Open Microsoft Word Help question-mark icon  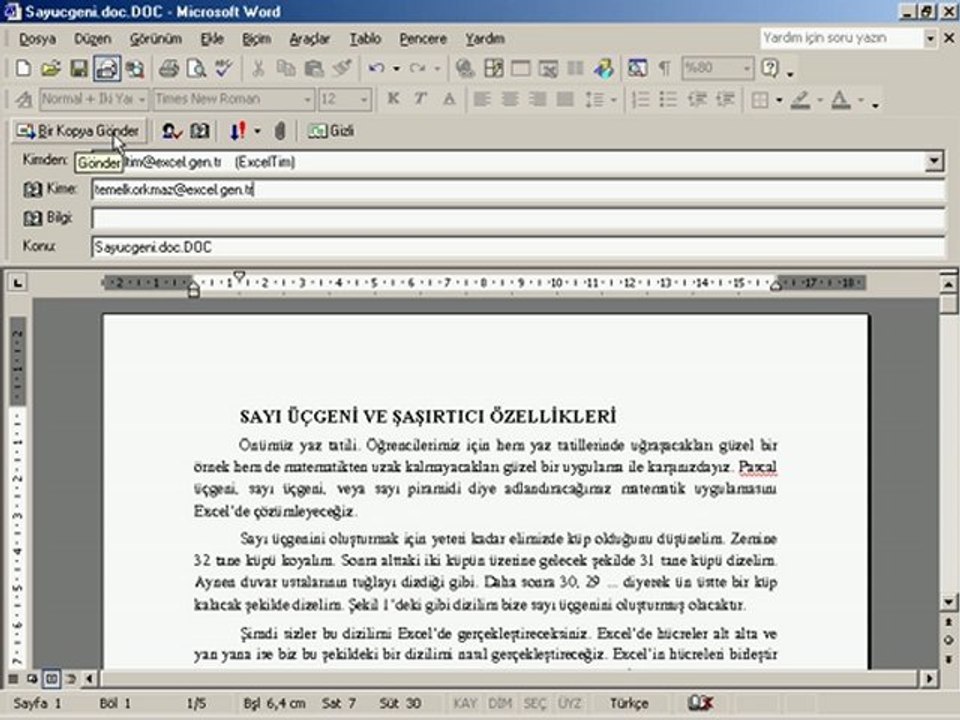click(x=770, y=68)
